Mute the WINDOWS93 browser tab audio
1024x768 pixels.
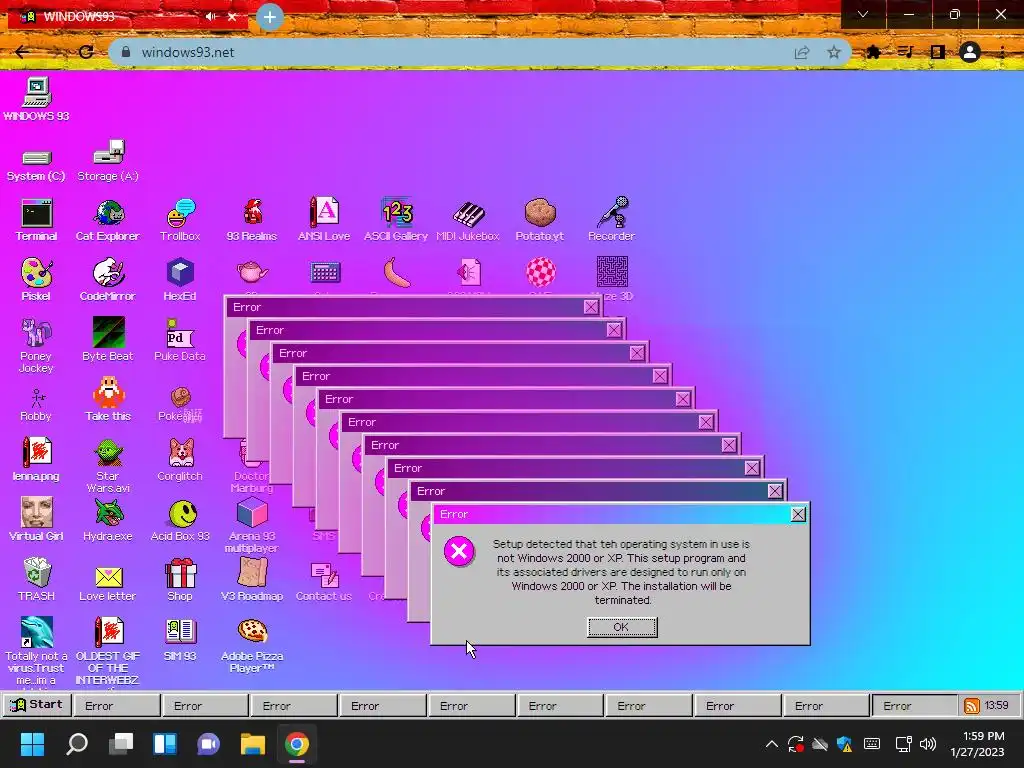pyautogui.click(x=210, y=16)
